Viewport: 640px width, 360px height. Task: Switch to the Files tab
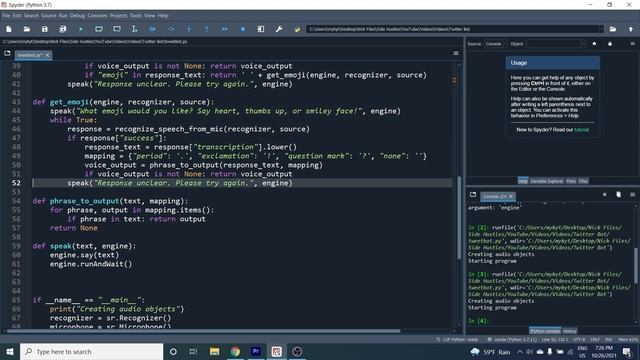pos(583,181)
